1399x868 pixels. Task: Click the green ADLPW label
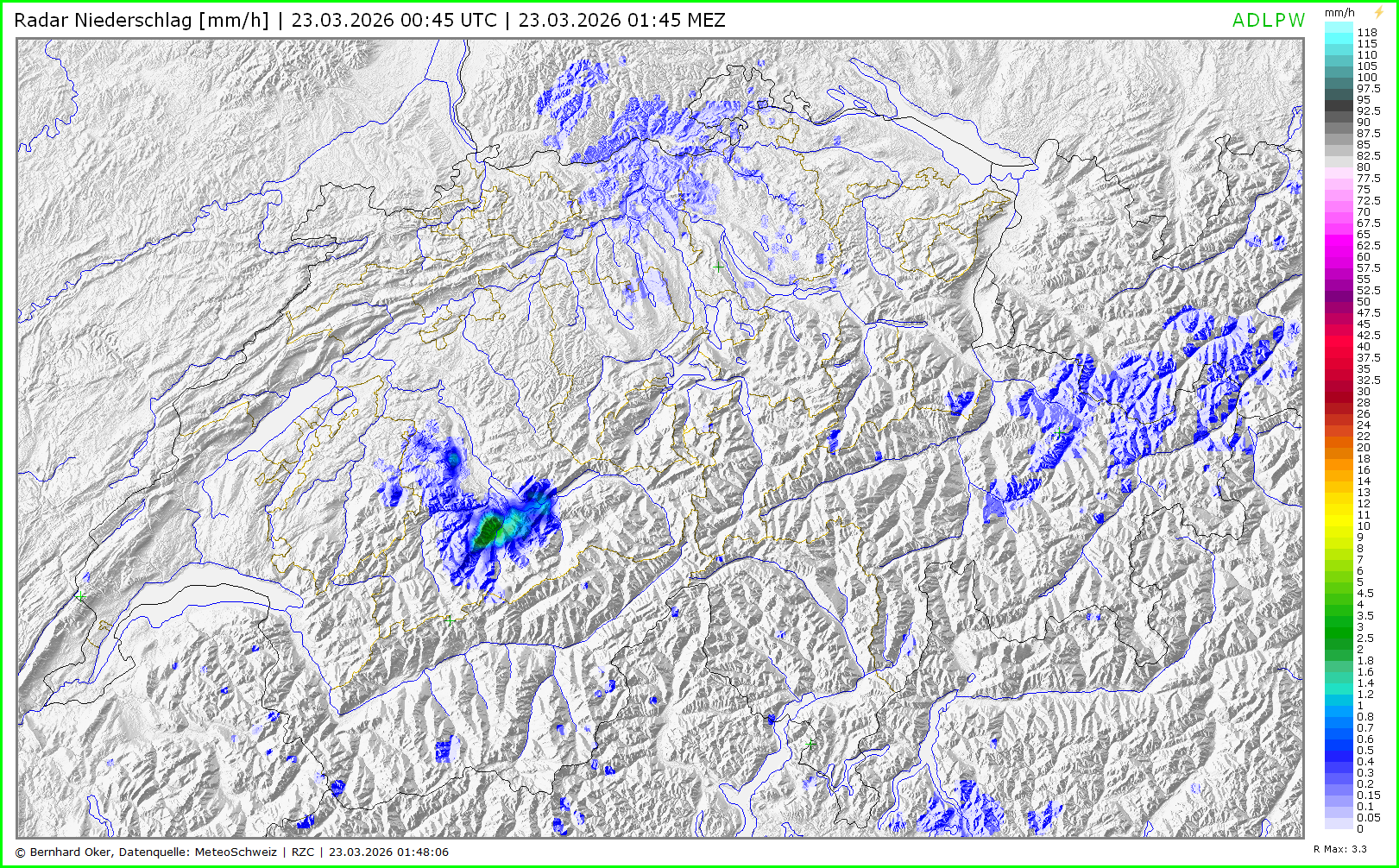pyautogui.click(x=1268, y=21)
